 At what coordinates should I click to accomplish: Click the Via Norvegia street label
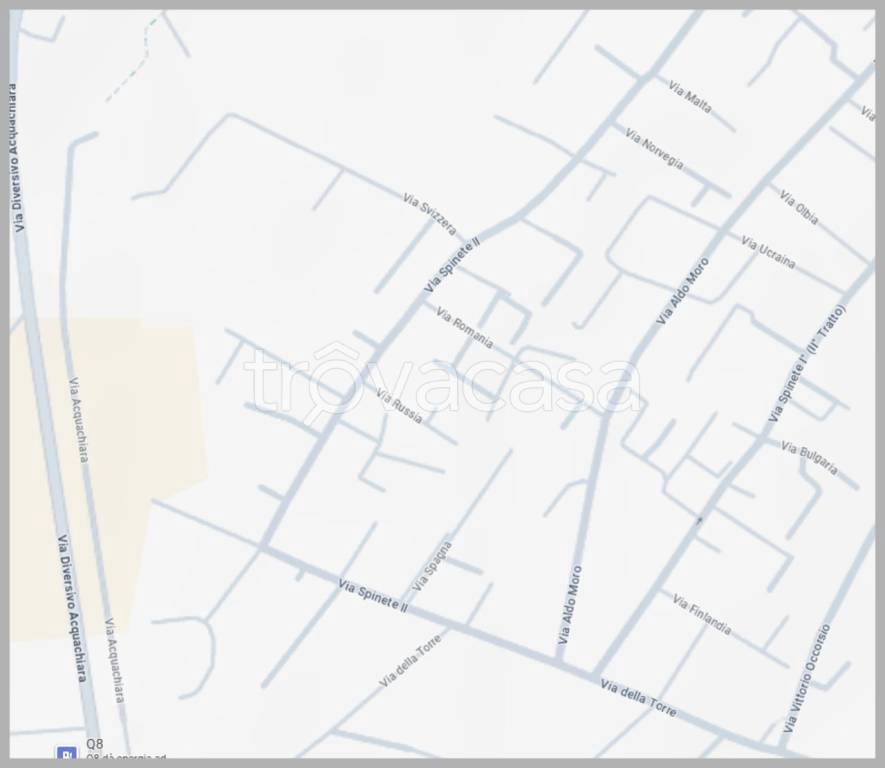click(x=654, y=147)
